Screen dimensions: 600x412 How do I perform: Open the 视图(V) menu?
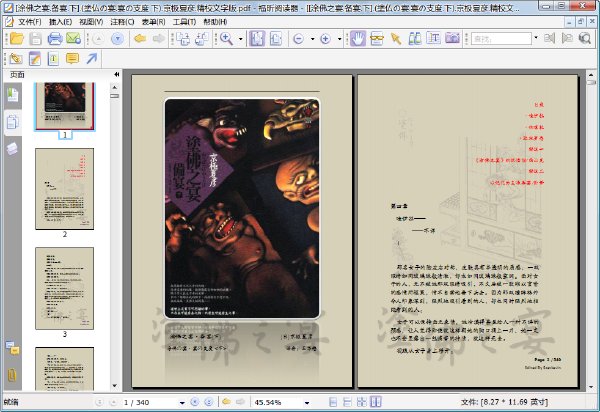(91, 22)
